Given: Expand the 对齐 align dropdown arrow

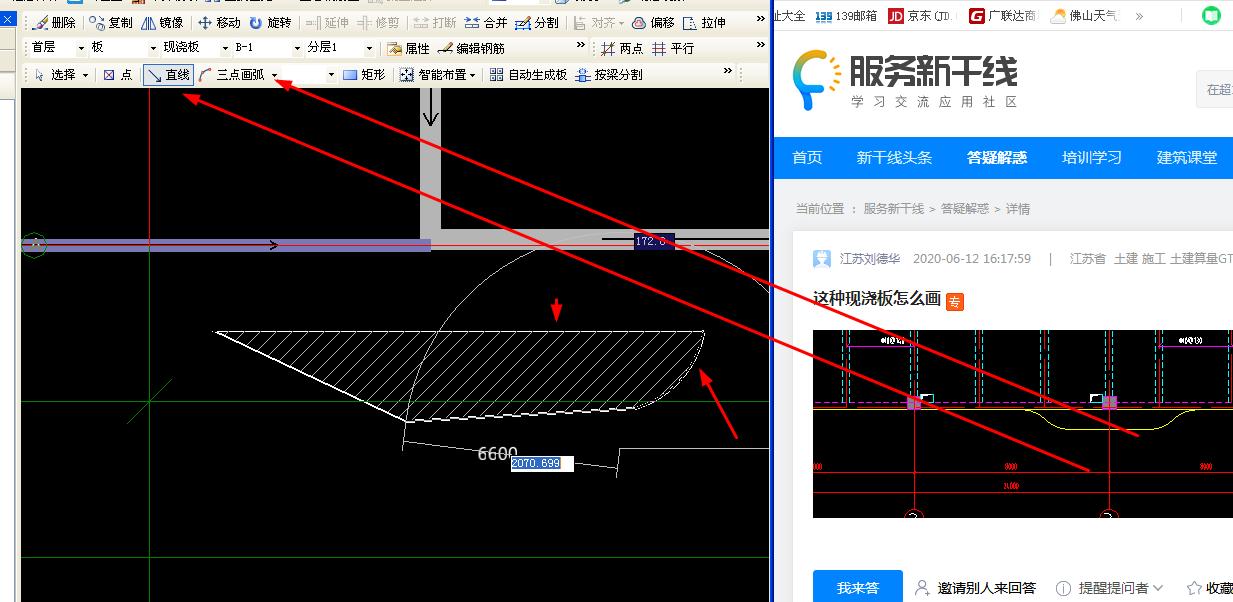Looking at the screenshot, I should point(620,23).
